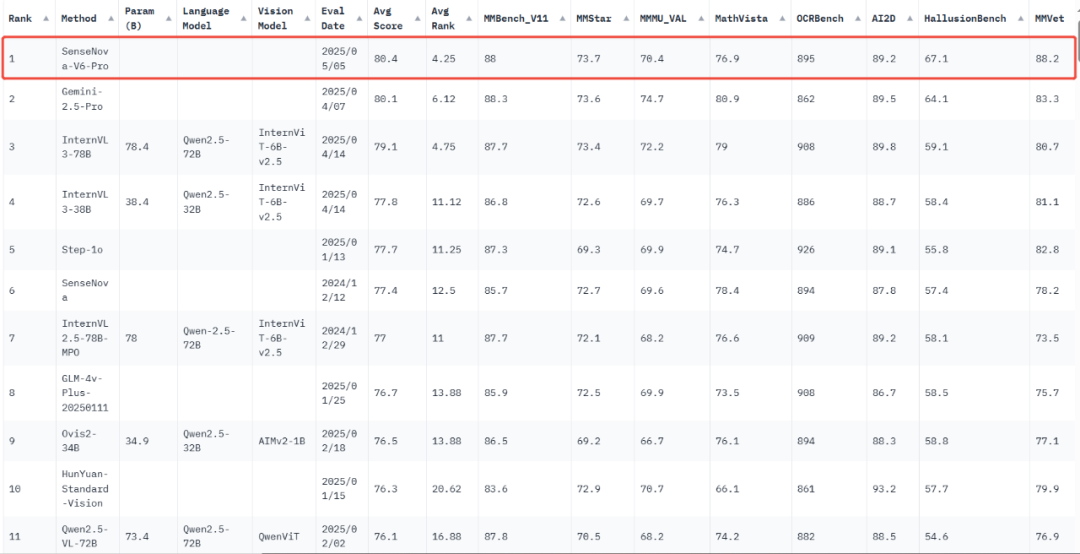Click InternVL2.5-78B-MPO method cell

coord(83,338)
